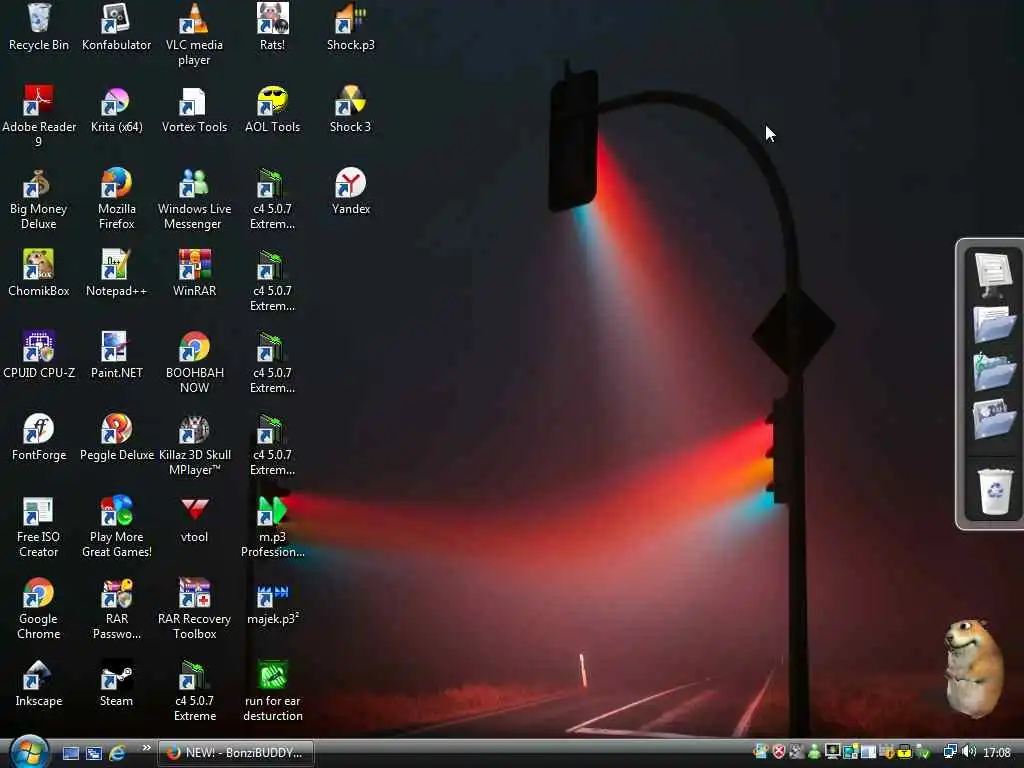The image size is (1024, 768).
Task: Select Killaz 3D Skull MPlayer icon
Action: tap(194, 445)
